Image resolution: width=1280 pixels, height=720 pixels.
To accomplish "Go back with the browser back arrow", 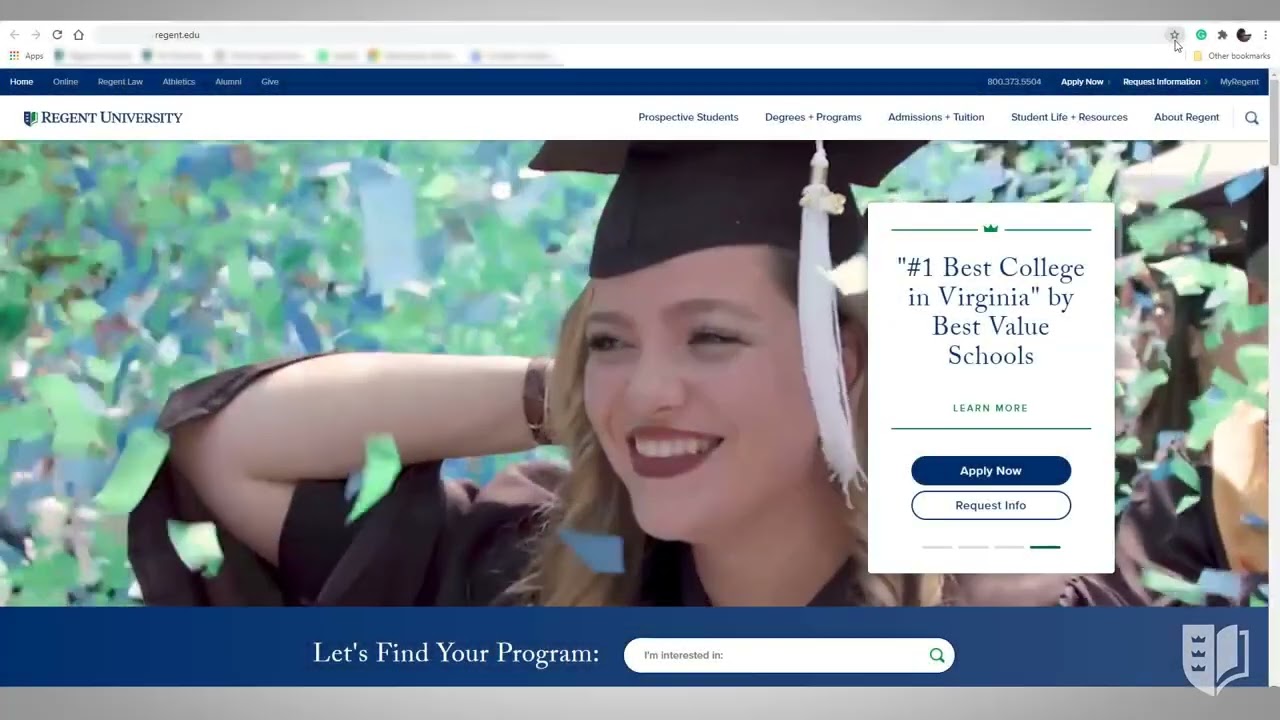I will [14, 35].
